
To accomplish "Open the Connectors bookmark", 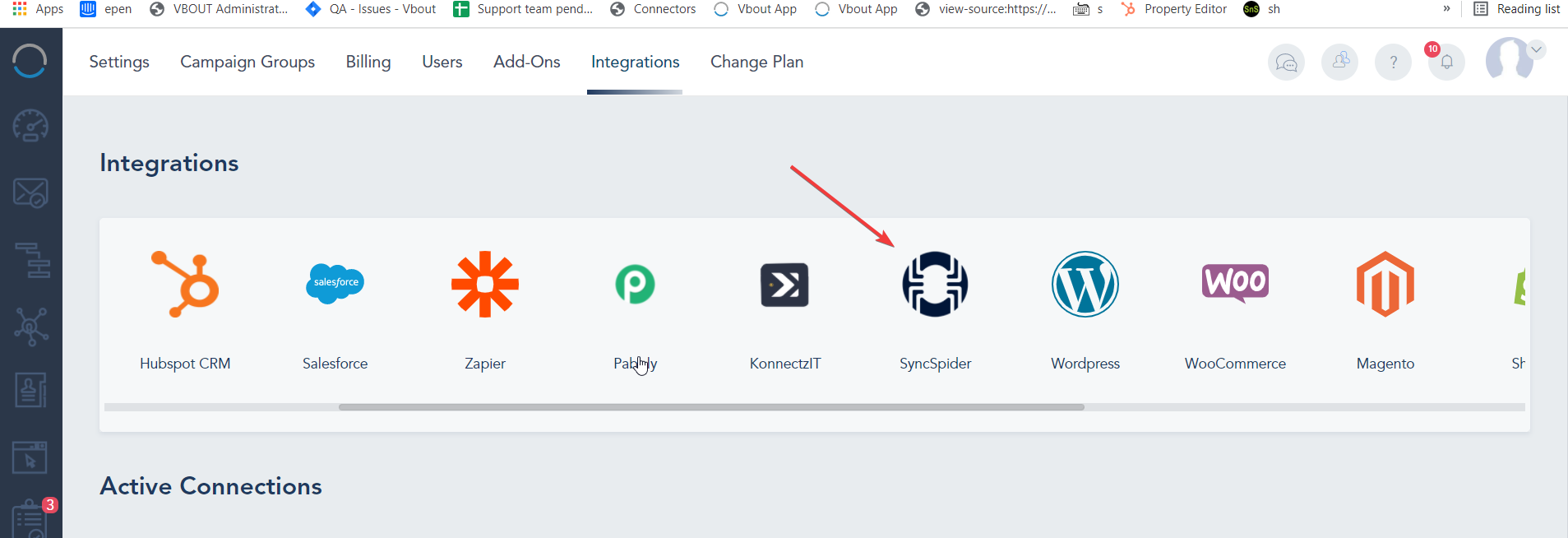I will tap(653, 9).
